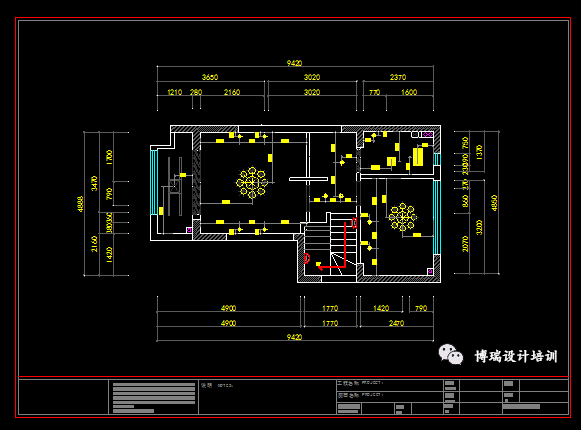Click the 说明 NOTES field in title block
Image resolution: width=581 pixels, height=430 pixels.
click(267, 396)
